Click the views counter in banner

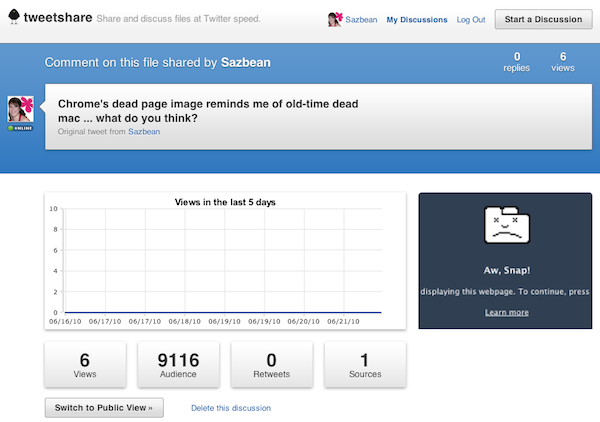(x=563, y=63)
